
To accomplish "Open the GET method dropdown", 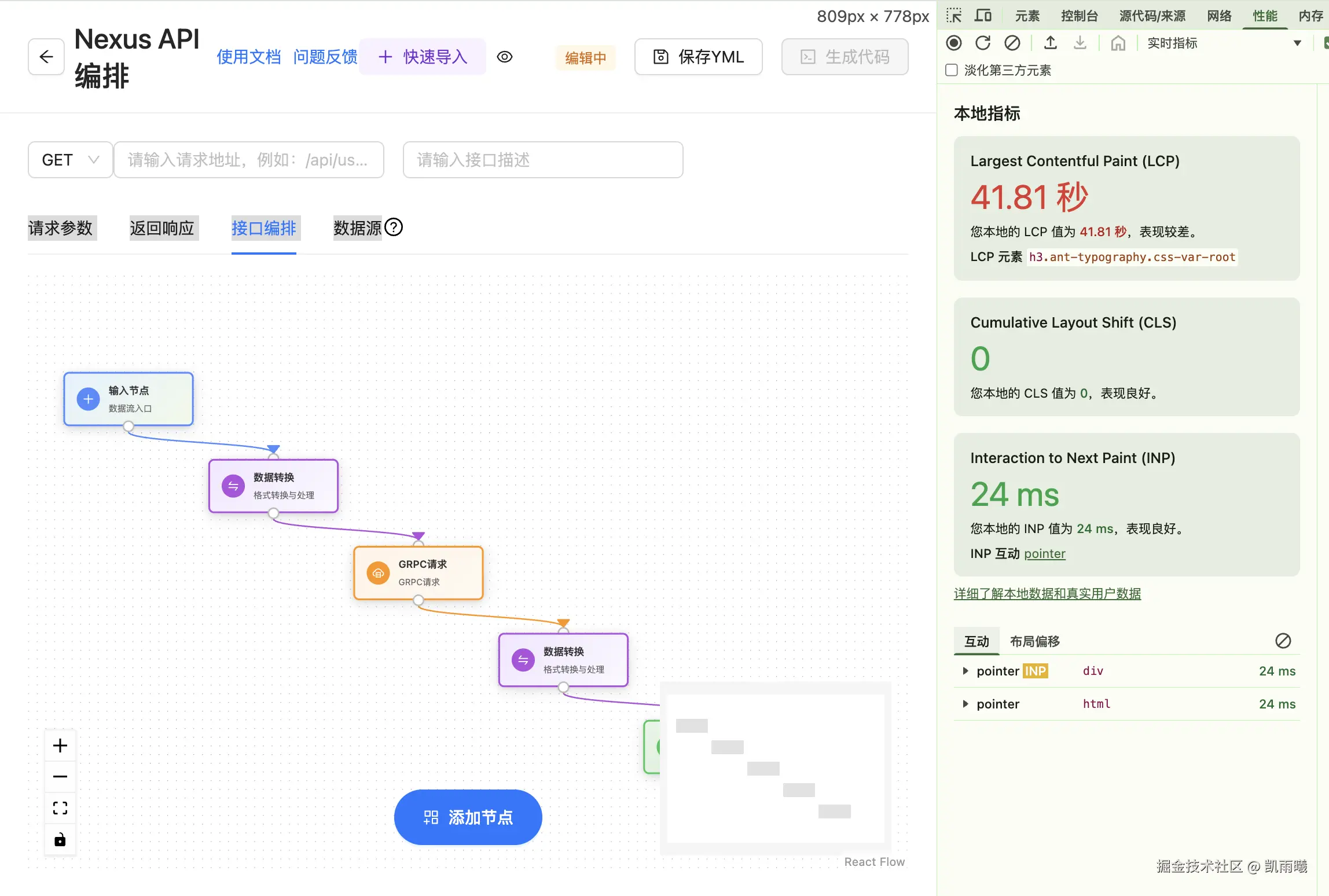I will (70, 160).
